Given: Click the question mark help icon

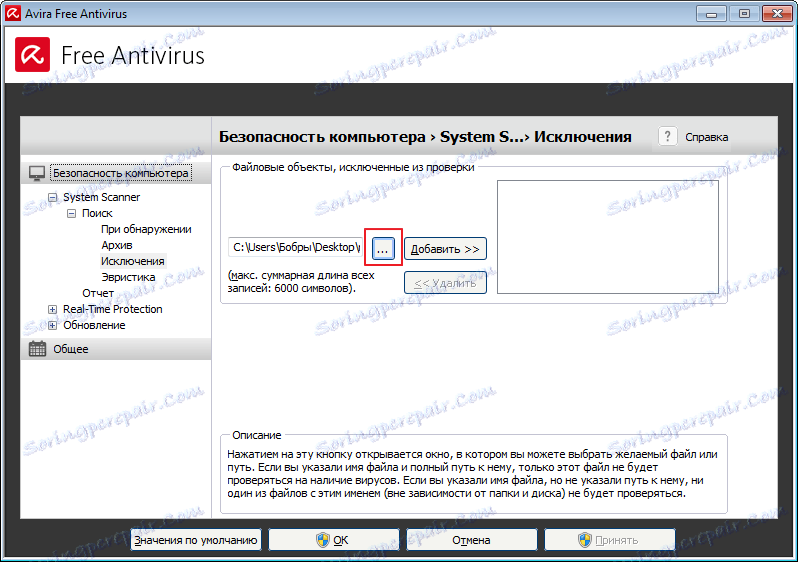Looking at the screenshot, I should pos(668,136).
